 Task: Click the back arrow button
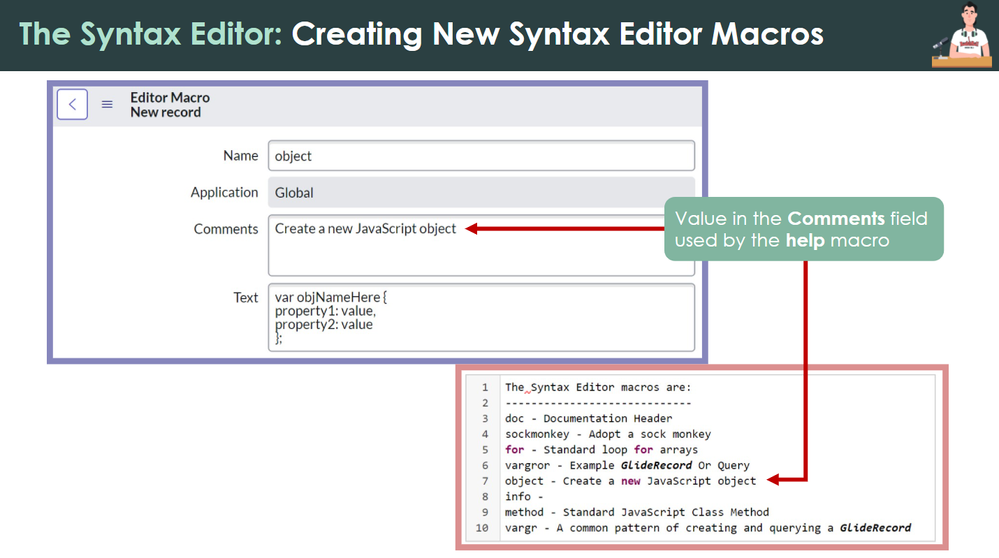tap(72, 104)
